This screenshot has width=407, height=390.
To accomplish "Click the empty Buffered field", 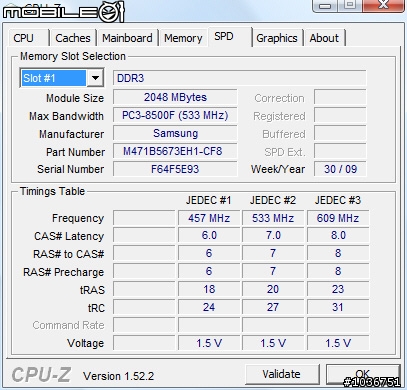I will [x=340, y=133].
